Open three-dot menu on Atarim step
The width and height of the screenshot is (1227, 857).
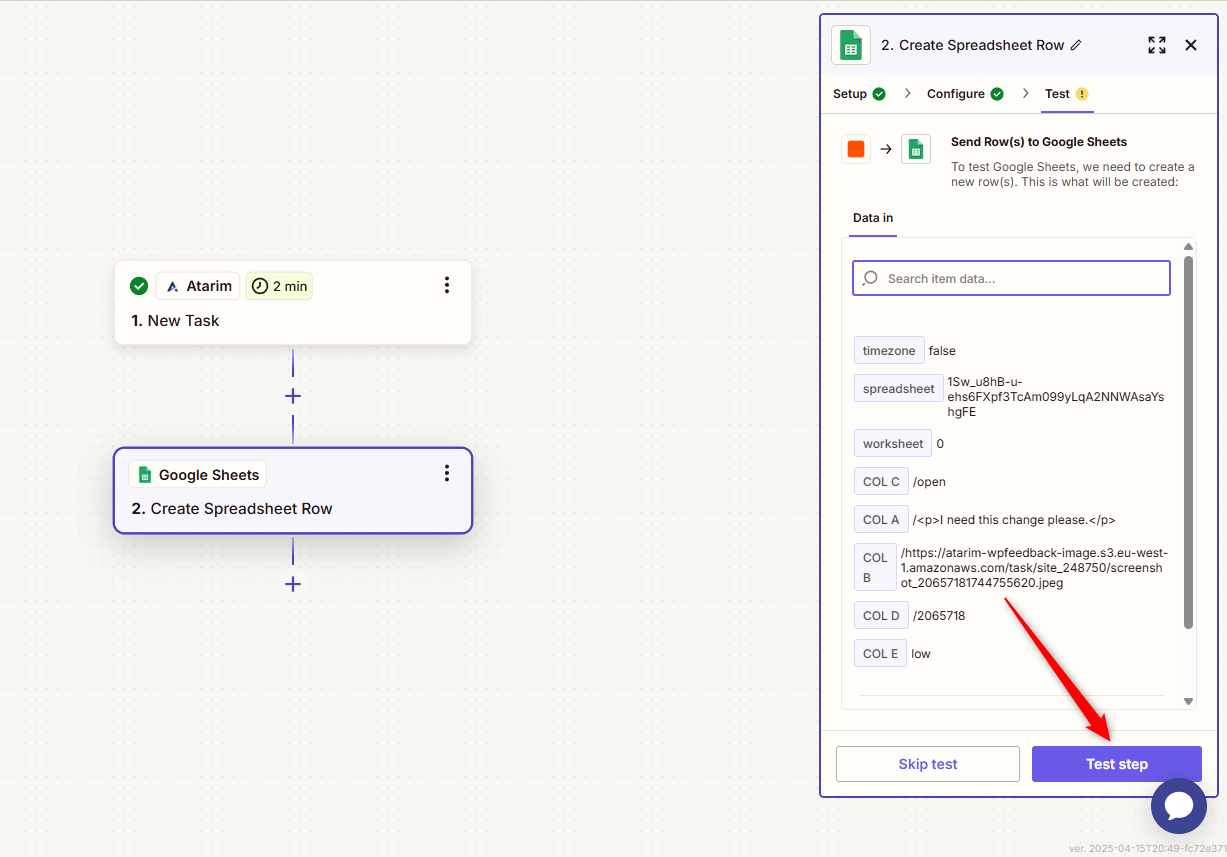point(446,286)
